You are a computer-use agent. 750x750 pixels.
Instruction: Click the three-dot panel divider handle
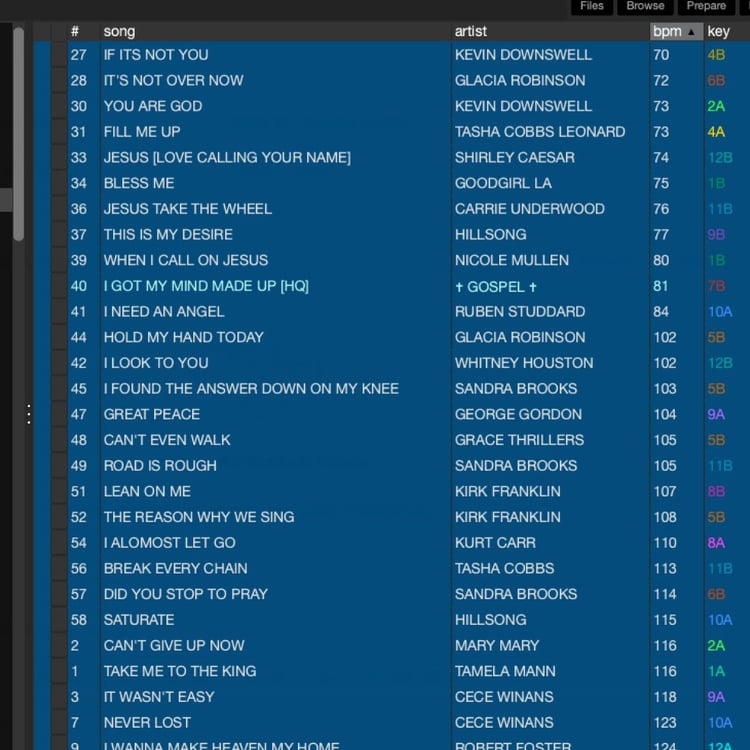[29, 414]
